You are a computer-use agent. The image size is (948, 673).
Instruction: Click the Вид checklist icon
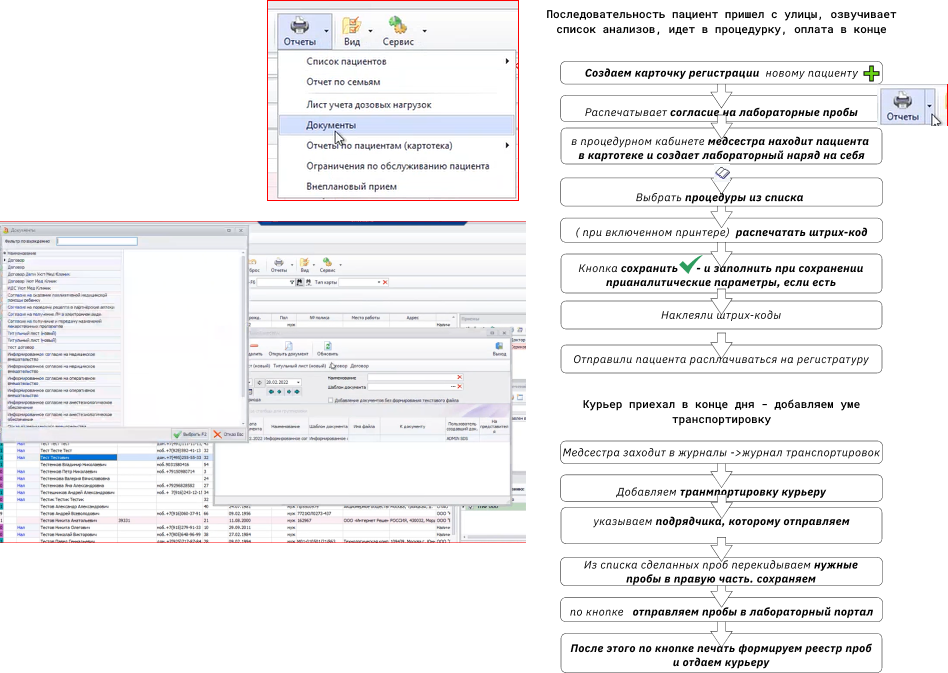click(x=351, y=23)
